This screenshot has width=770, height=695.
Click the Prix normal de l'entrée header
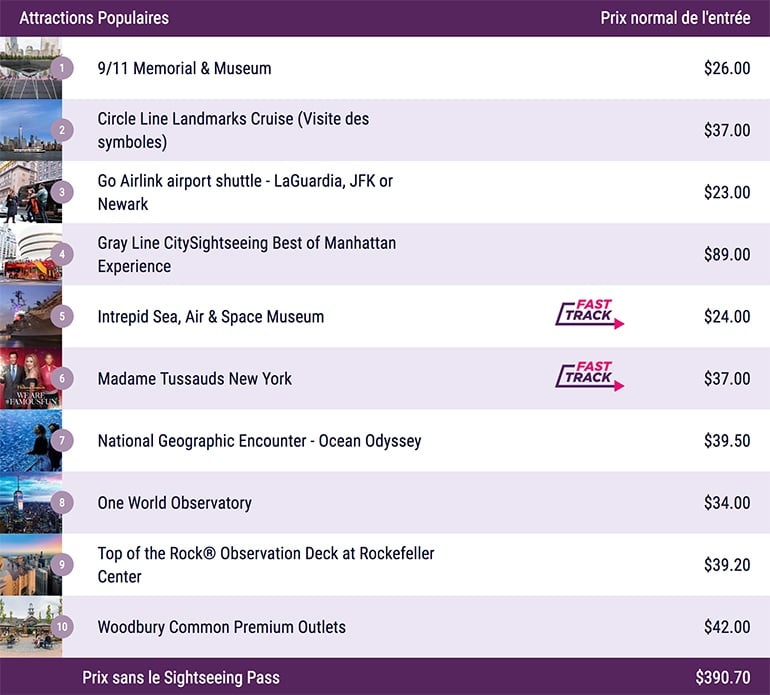click(x=675, y=18)
